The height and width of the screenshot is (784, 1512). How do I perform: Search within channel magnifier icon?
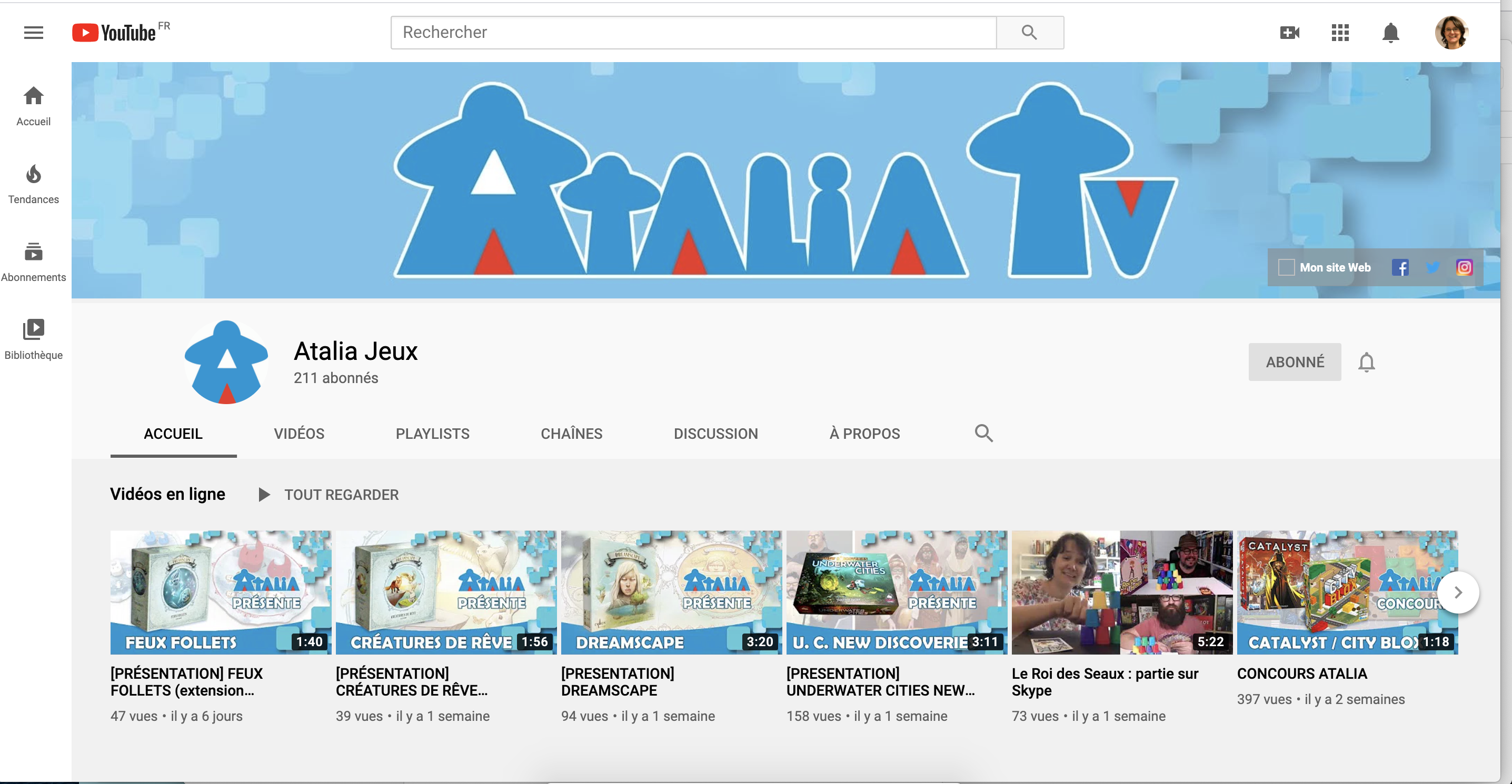(x=984, y=433)
